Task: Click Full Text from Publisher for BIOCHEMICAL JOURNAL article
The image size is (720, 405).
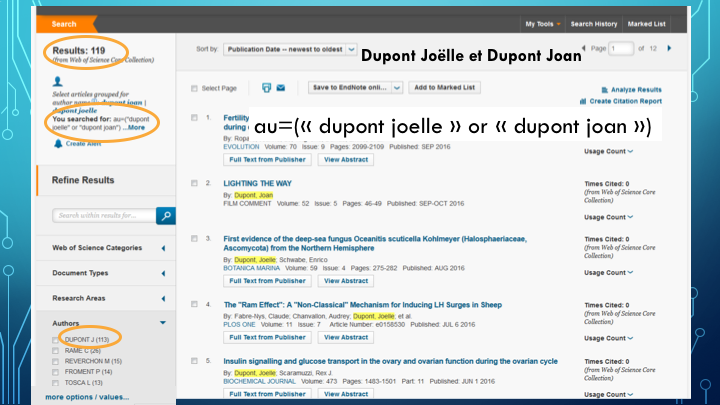Action: point(267,394)
